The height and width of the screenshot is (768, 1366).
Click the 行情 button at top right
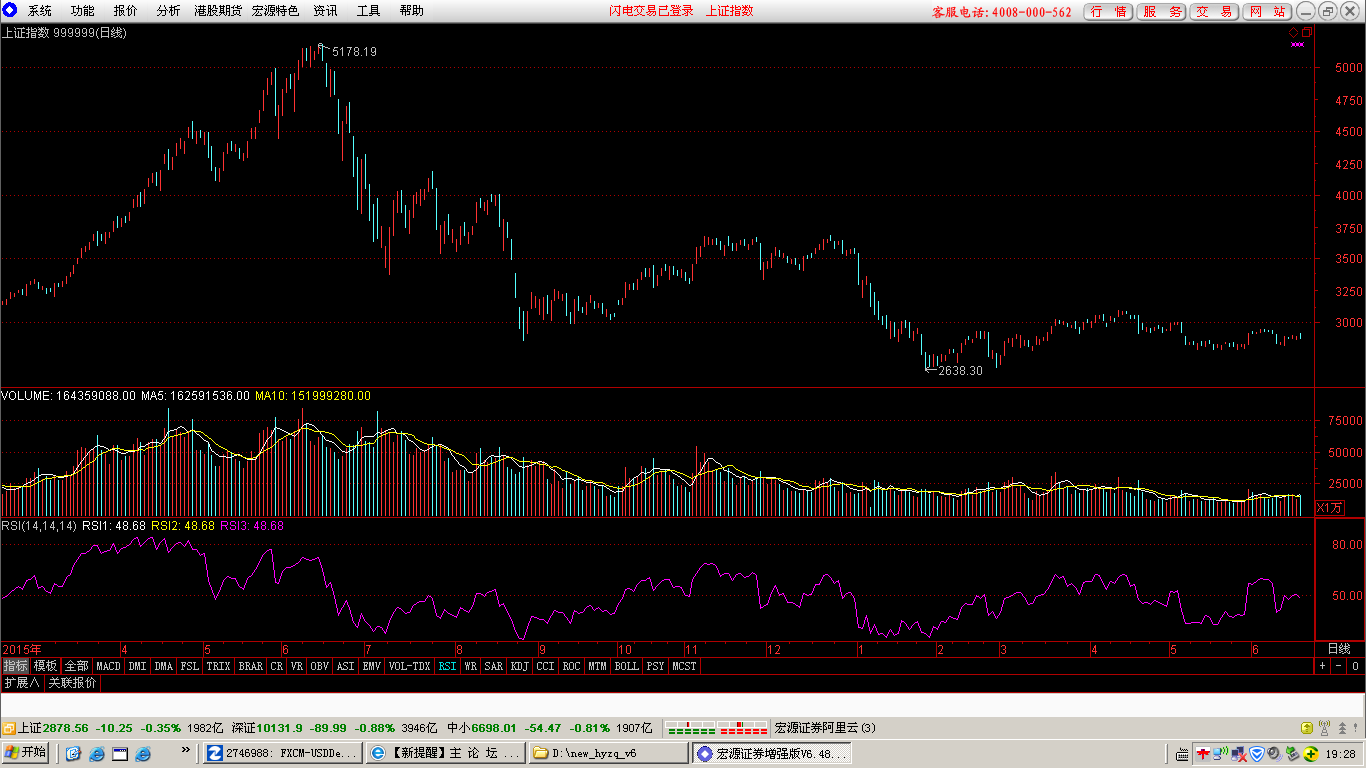point(1108,12)
